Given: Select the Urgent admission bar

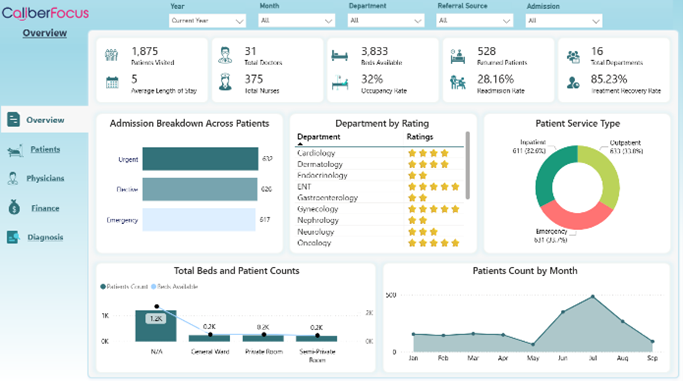Looking at the screenshot, I should 200,159.
